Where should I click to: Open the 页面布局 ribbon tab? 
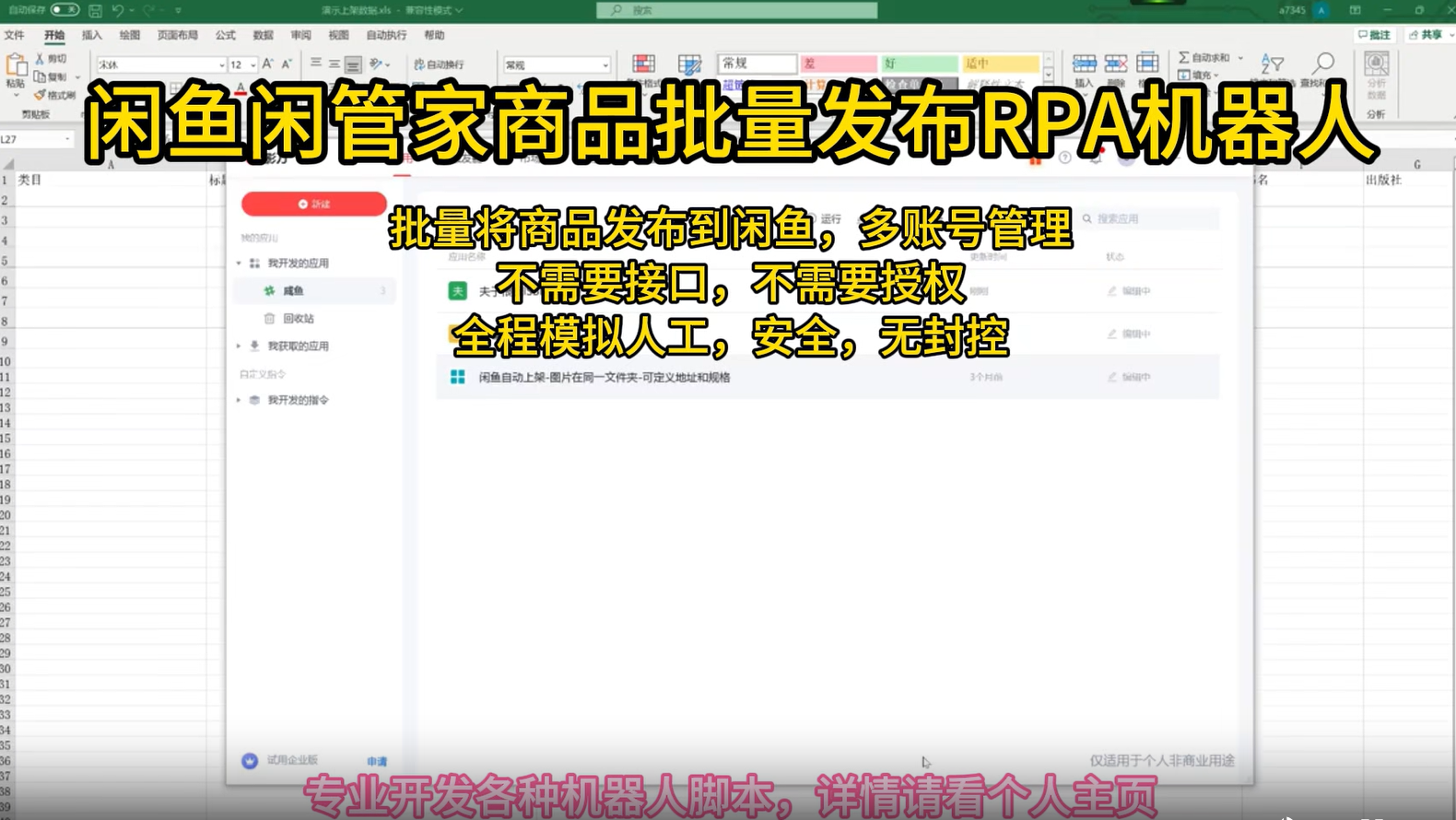click(177, 35)
